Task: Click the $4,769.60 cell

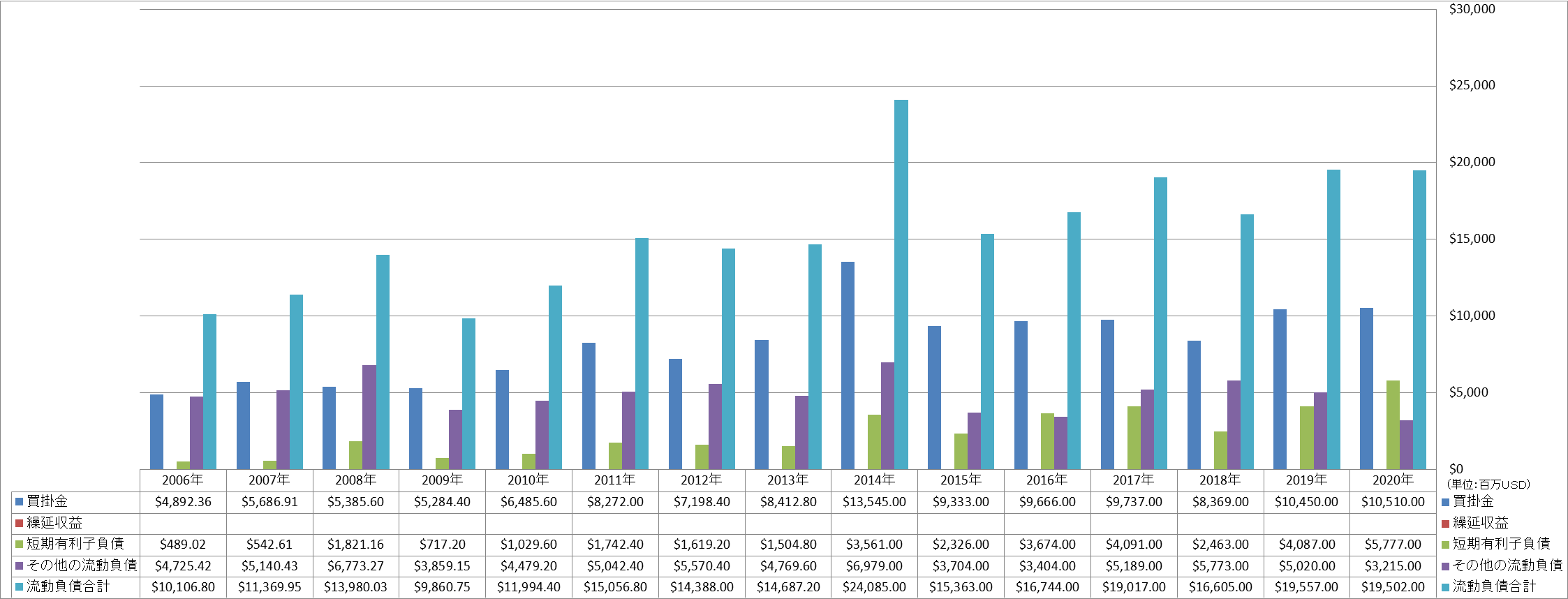Action: (x=788, y=566)
